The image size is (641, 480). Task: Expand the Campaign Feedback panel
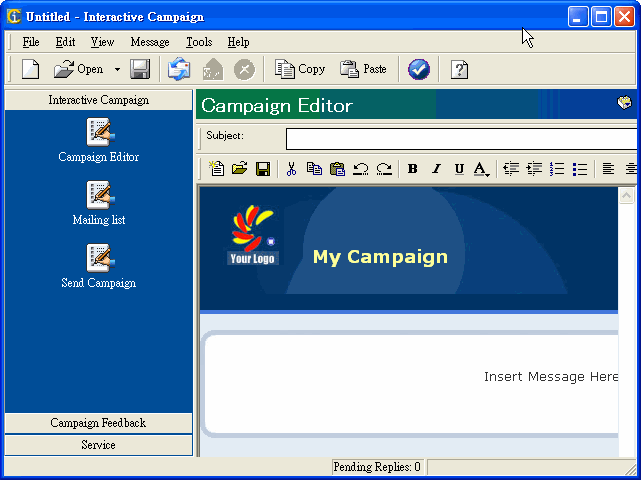point(98,423)
